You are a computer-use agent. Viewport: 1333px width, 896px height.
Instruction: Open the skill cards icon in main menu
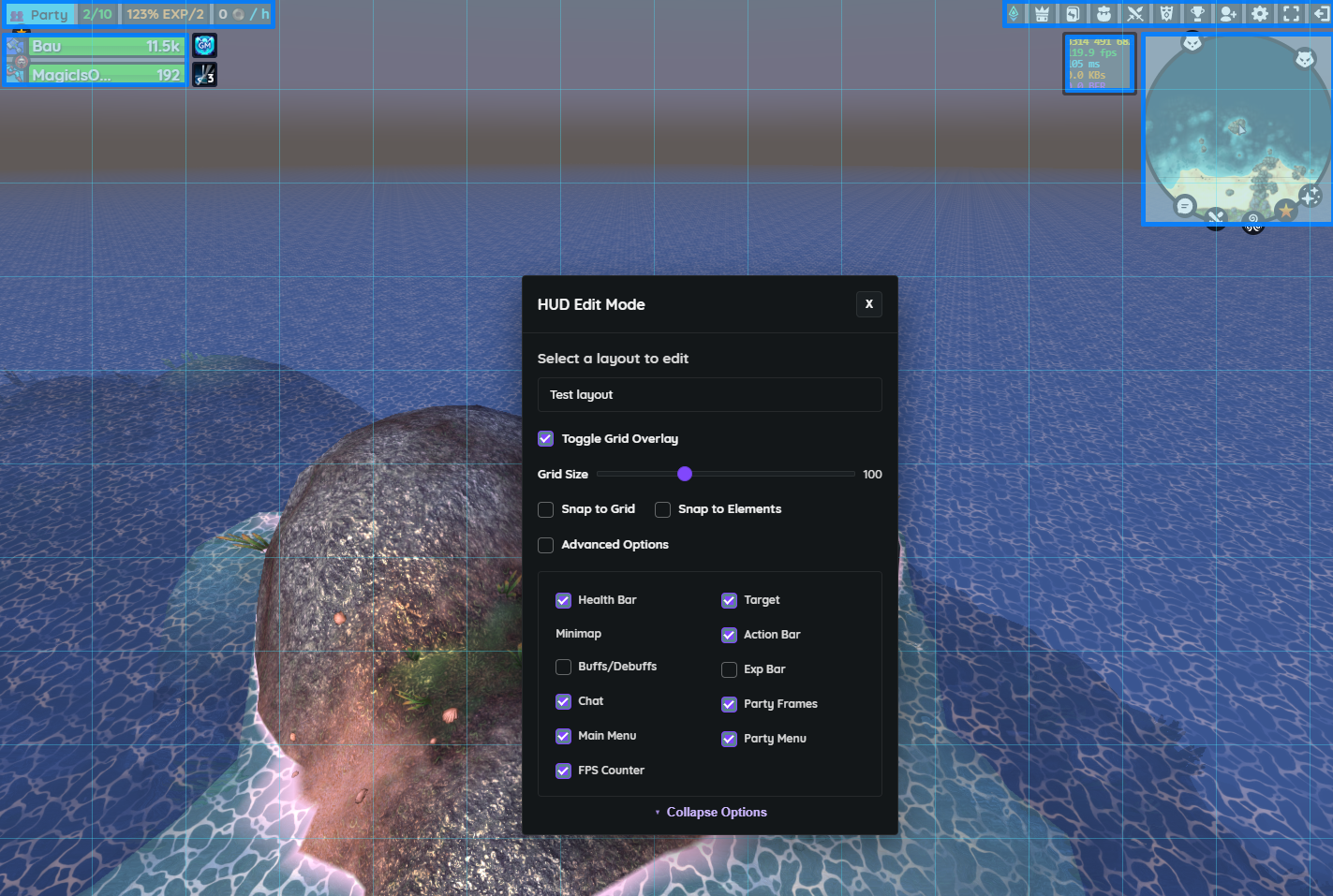pos(1073,14)
